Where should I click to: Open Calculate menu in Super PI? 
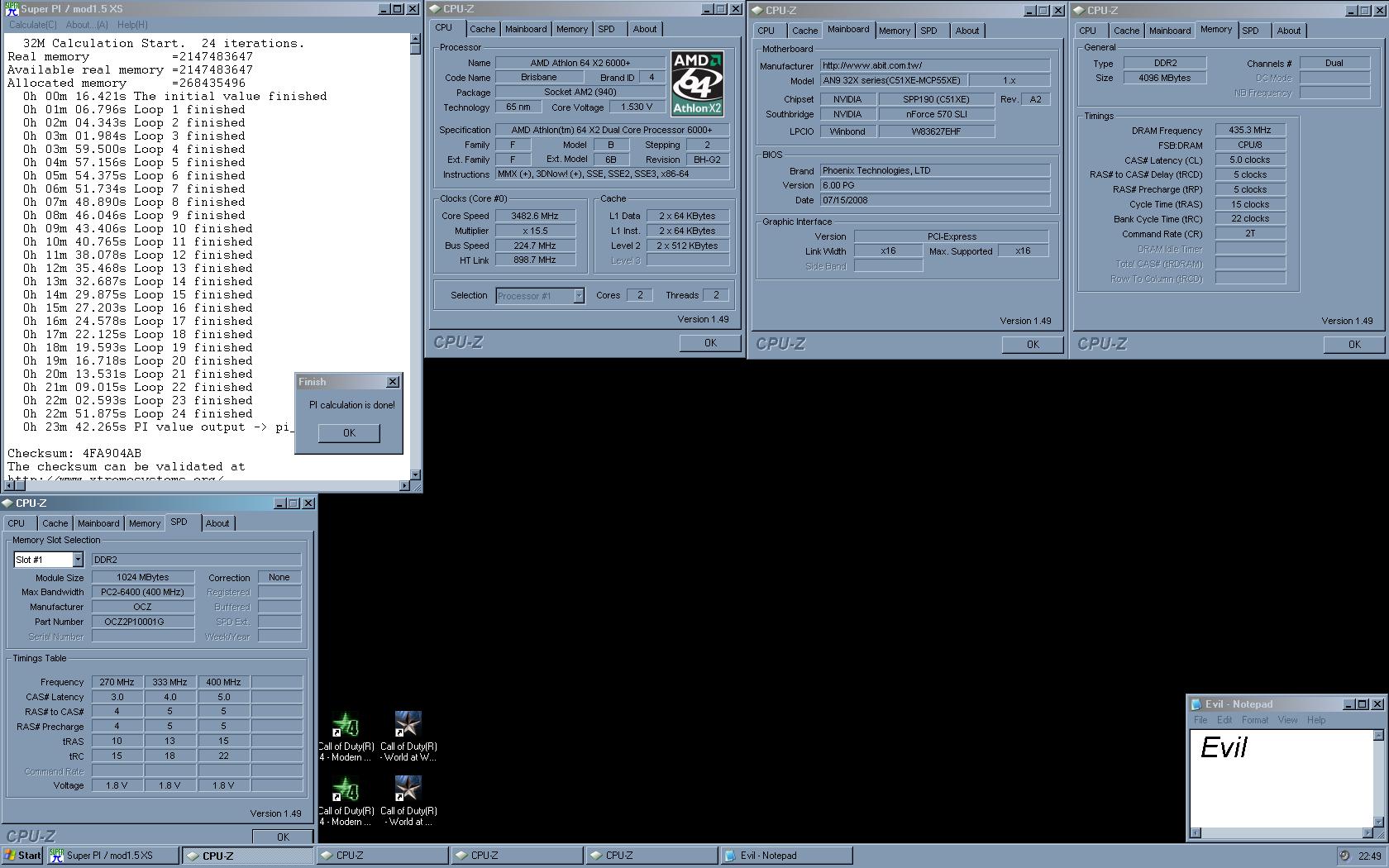tap(33, 25)
